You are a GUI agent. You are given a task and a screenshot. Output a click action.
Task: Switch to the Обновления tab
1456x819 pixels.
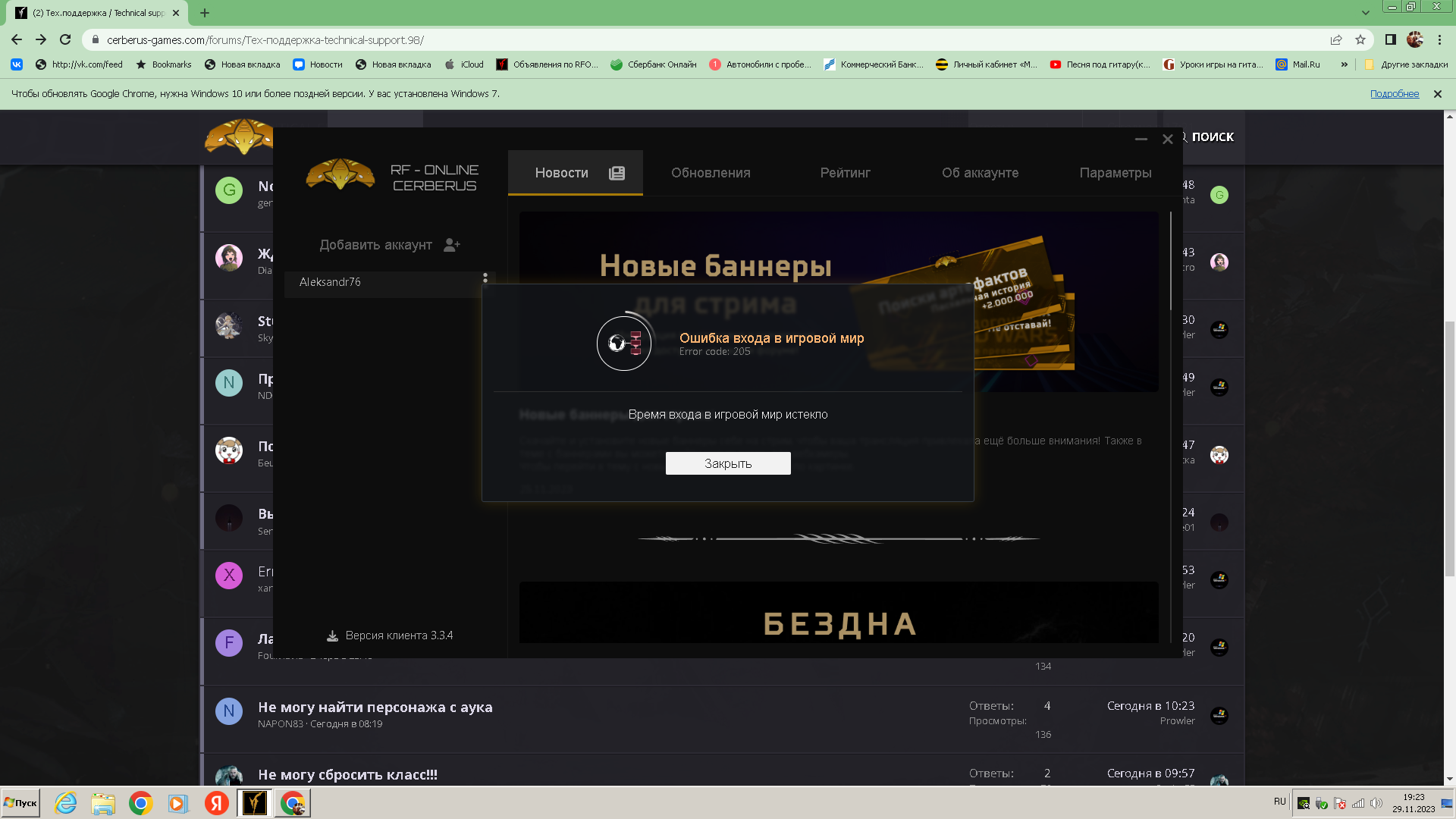tap(711, 173)
